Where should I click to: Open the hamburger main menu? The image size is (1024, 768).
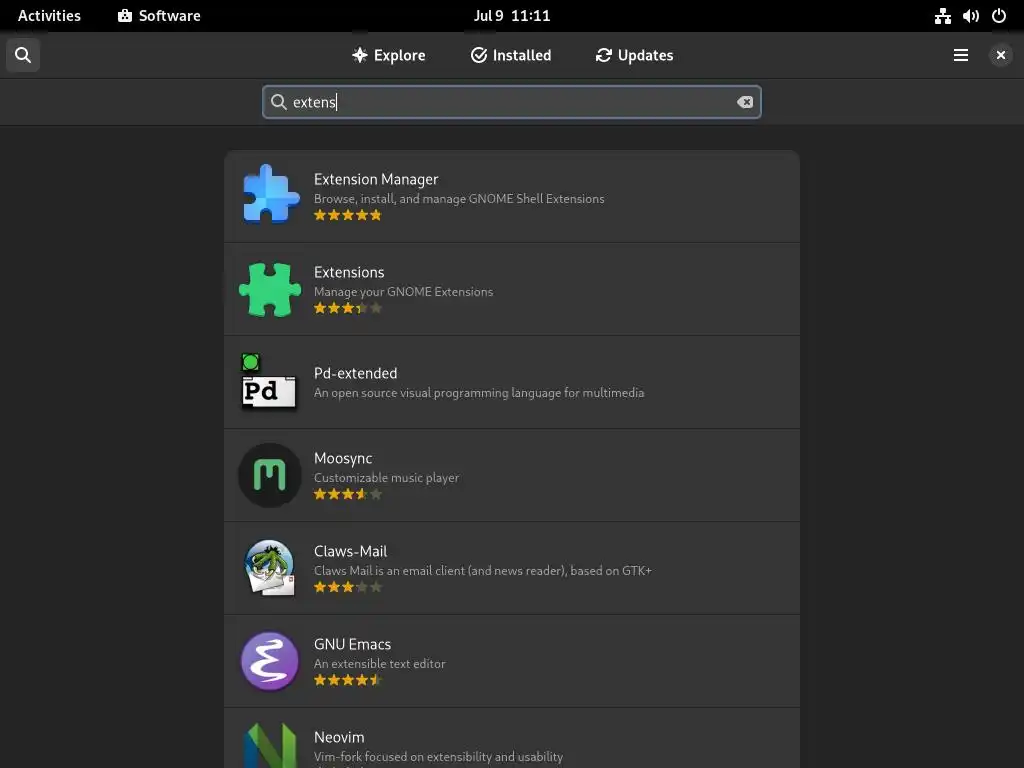pos(961,56)
